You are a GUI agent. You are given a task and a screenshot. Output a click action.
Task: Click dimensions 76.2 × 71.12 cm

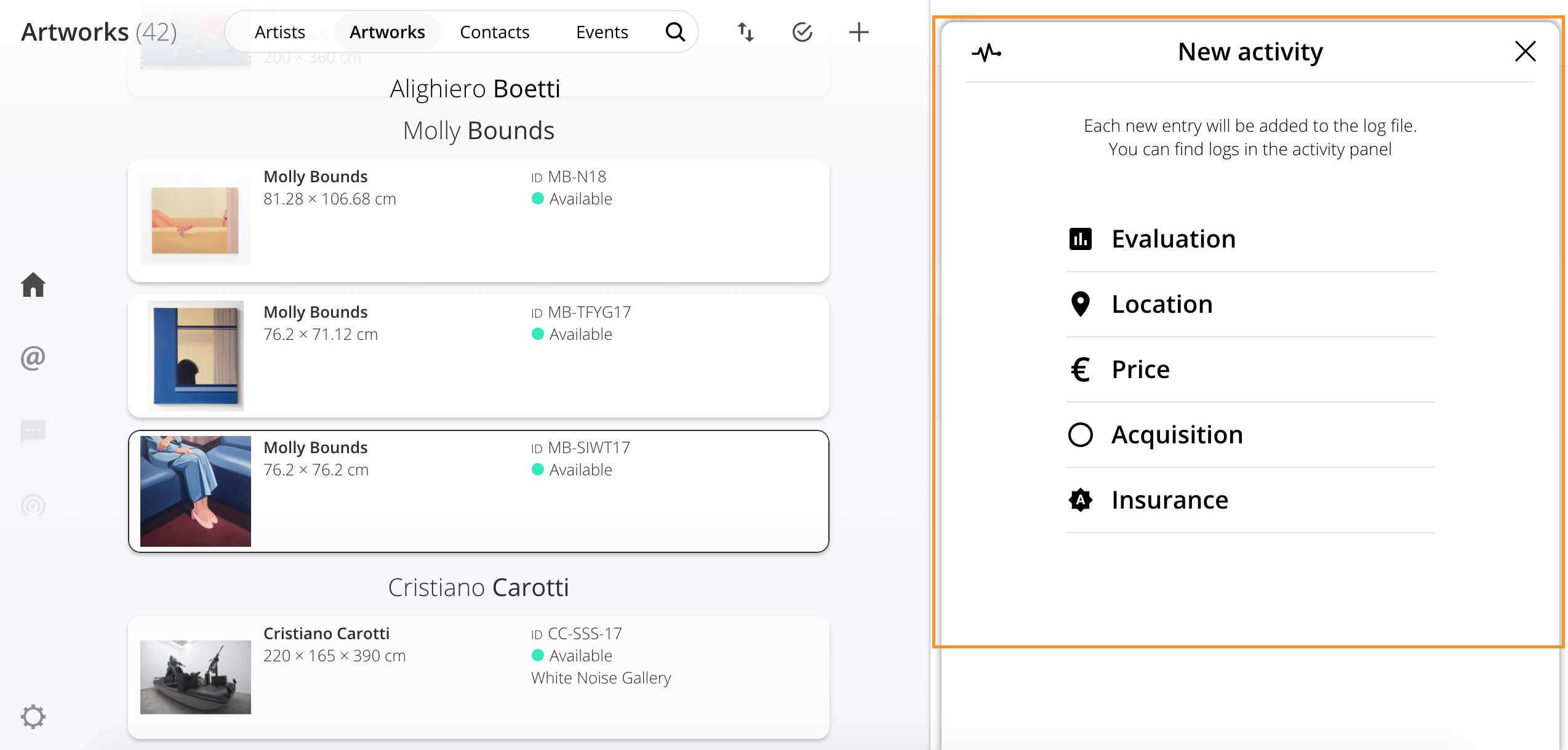(321, 334)
